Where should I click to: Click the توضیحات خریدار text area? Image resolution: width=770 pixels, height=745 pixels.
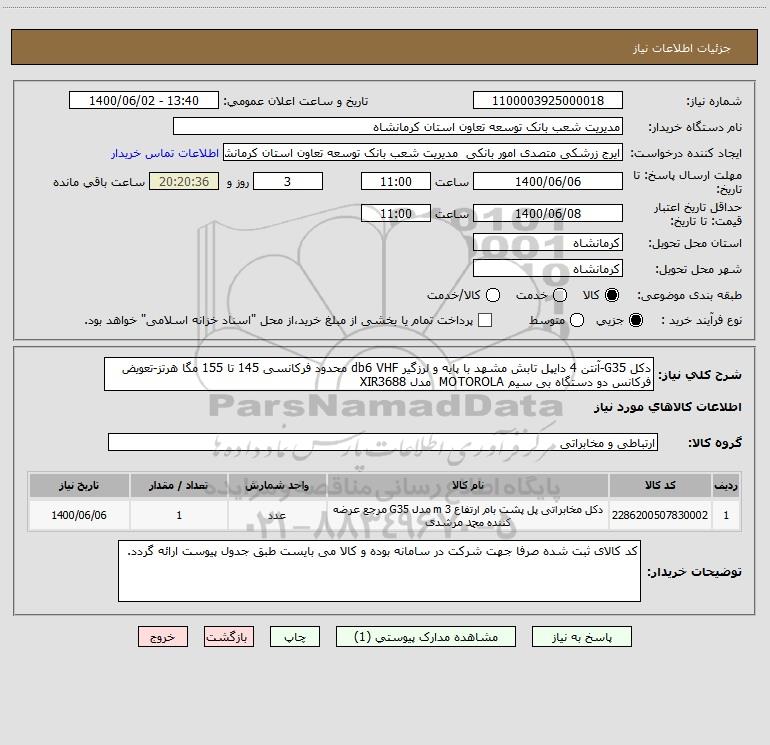click(379, 571)
